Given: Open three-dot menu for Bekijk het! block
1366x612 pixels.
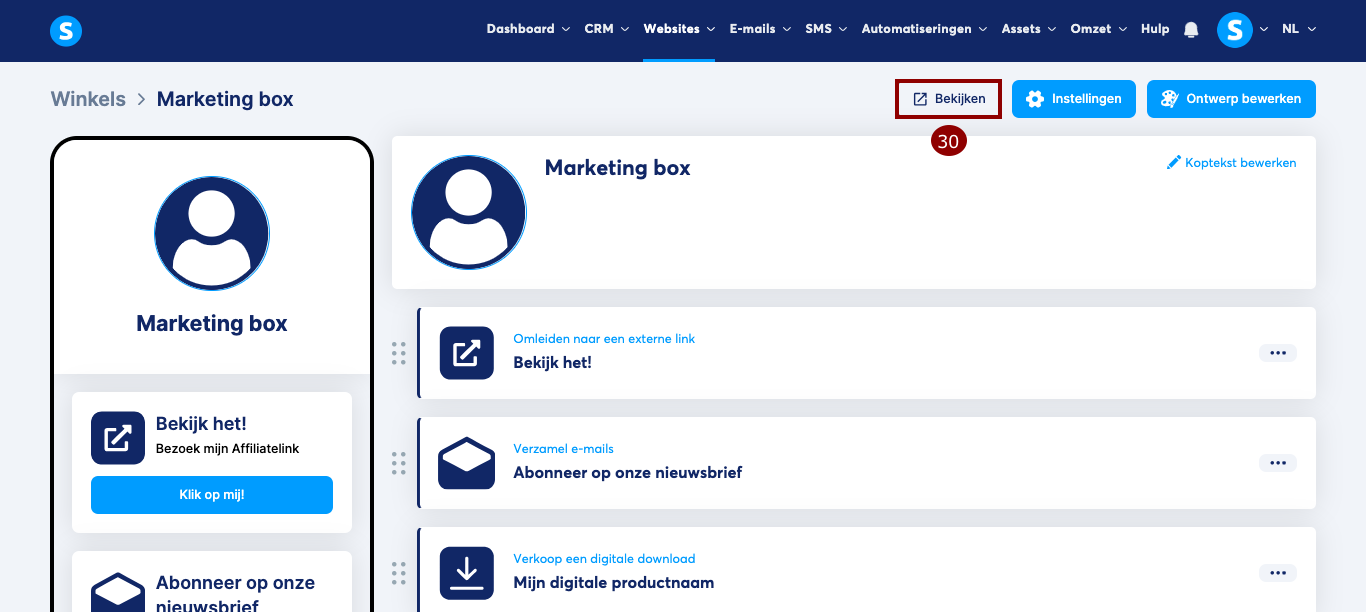Looking at the screenshot, I should [x=1277, y=353].
